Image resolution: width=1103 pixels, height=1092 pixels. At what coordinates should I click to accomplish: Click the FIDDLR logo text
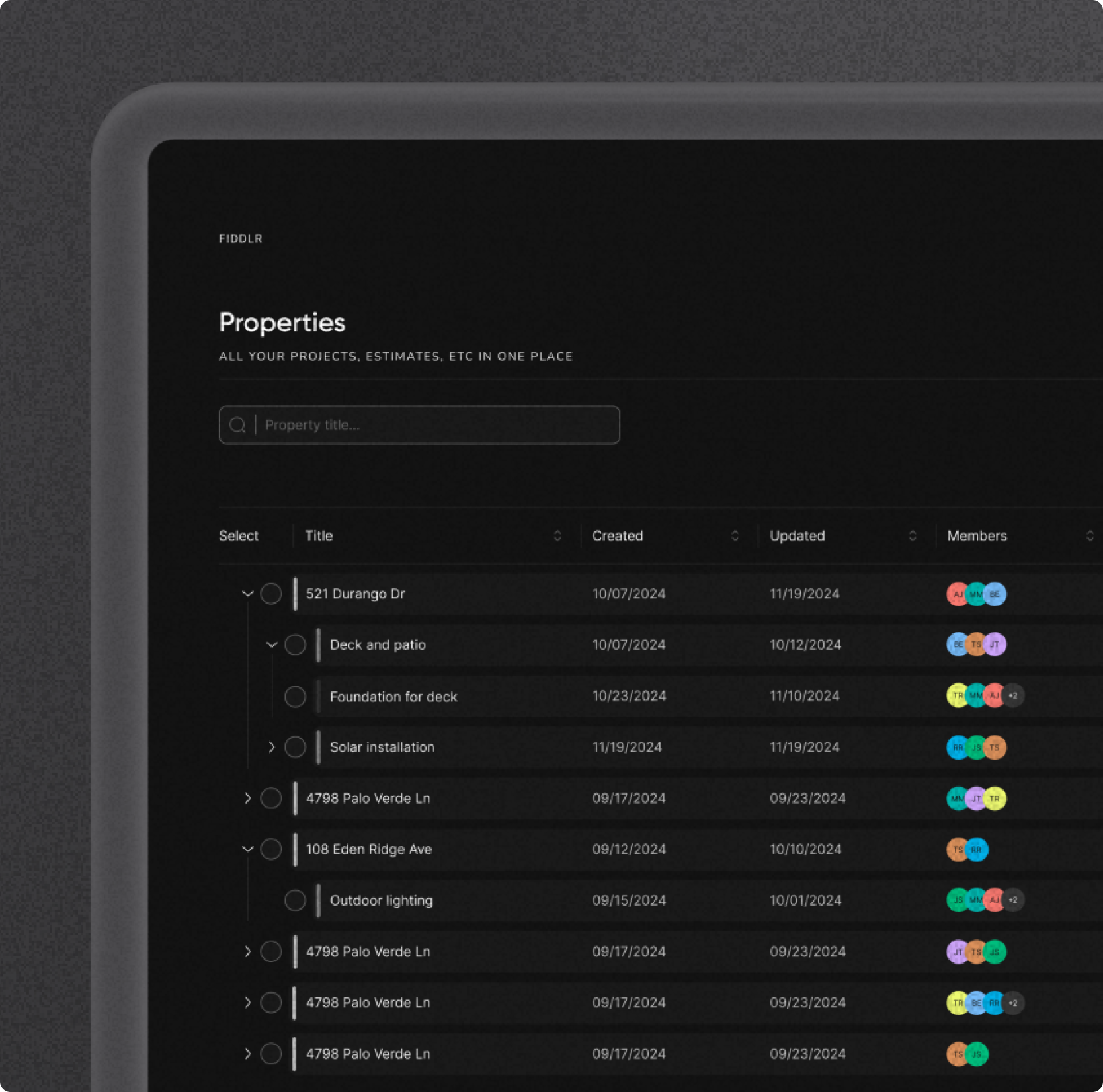coord(241,239)
